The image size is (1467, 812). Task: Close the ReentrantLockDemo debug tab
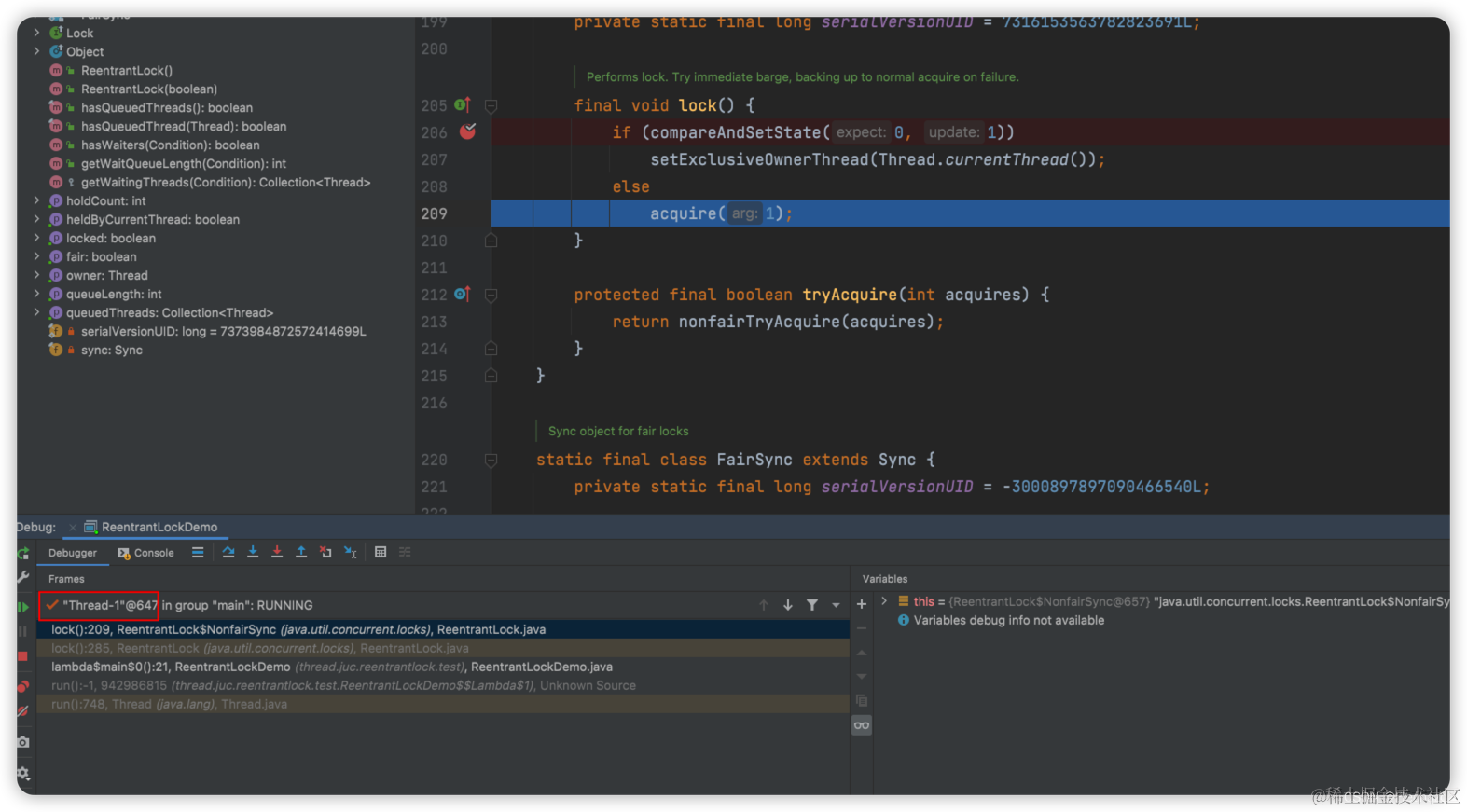coord(73,528)
